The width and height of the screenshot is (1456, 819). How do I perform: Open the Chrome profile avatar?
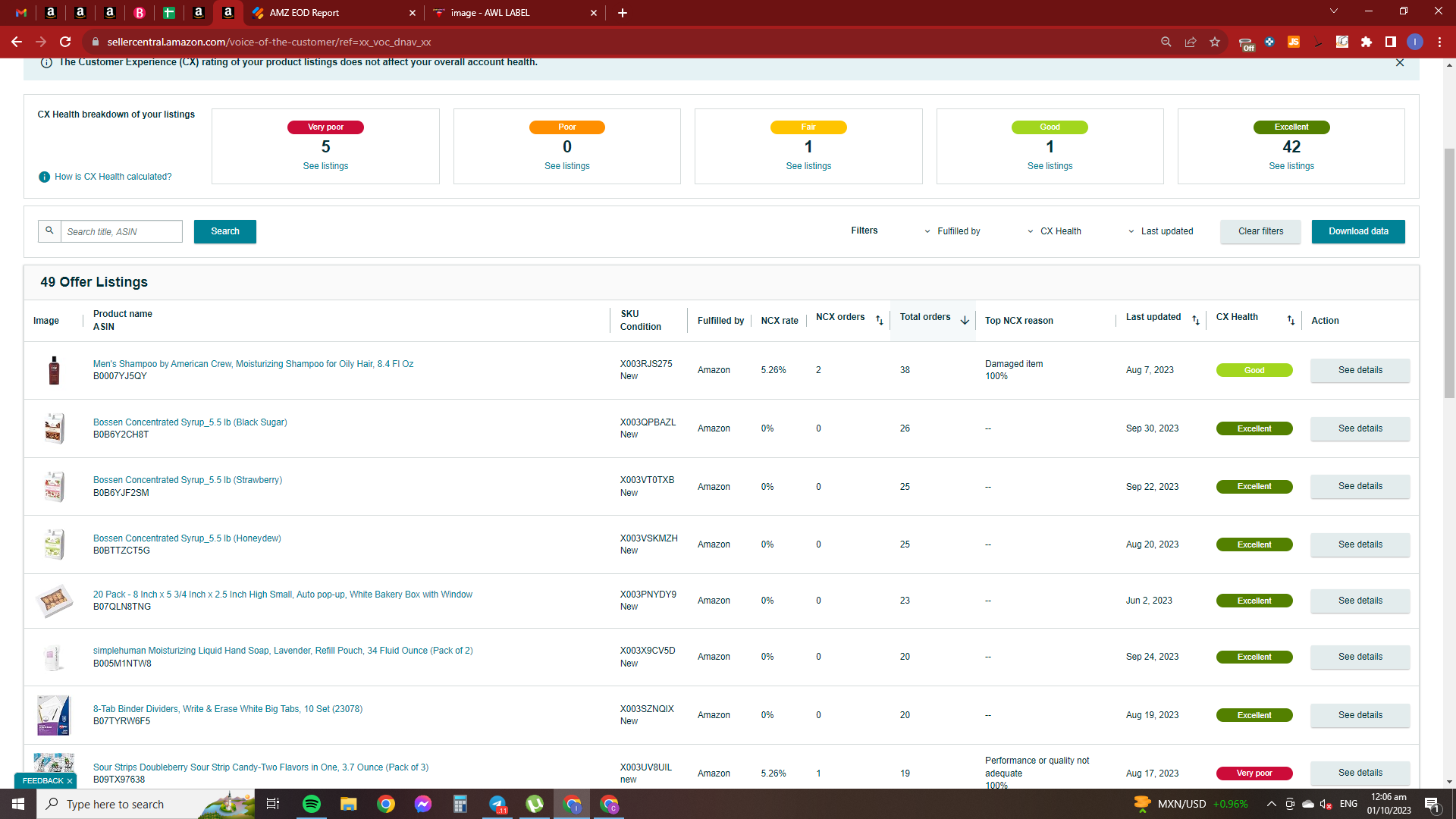coord(1415,42)
